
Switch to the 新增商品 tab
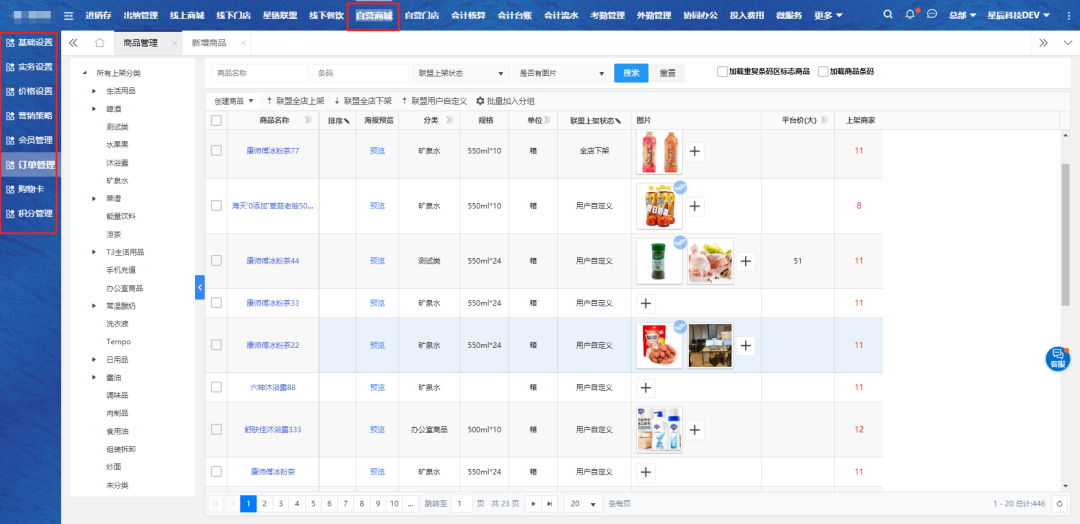(x=208, y=43)
